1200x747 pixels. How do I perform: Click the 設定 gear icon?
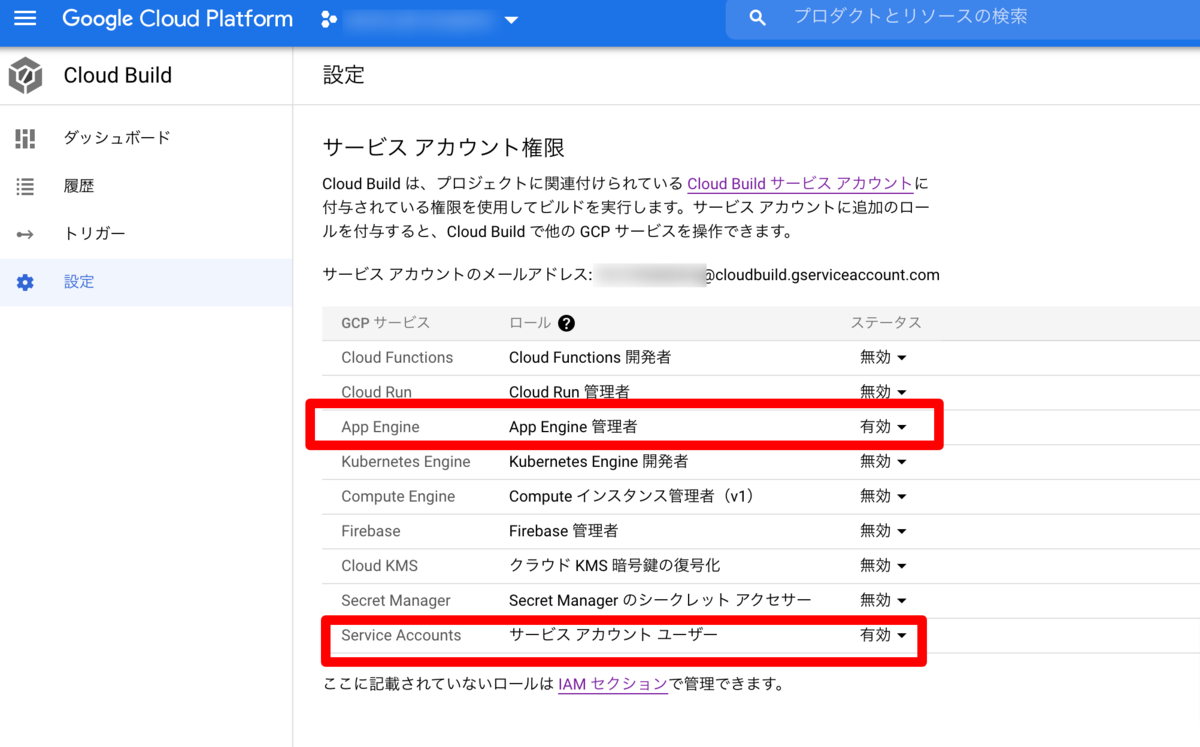pos(25,282)
